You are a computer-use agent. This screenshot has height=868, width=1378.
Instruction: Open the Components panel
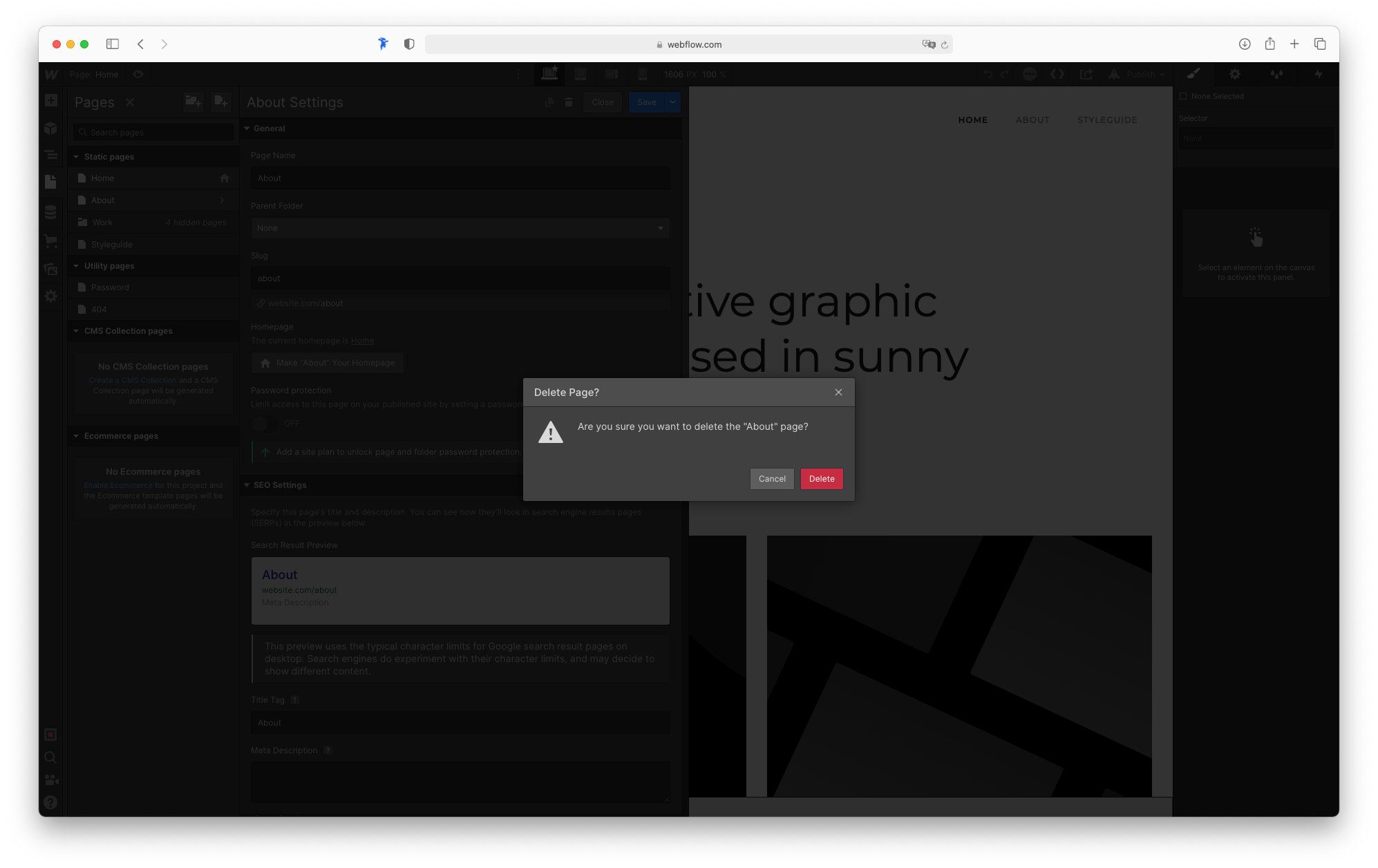click(x=51, y=128)
